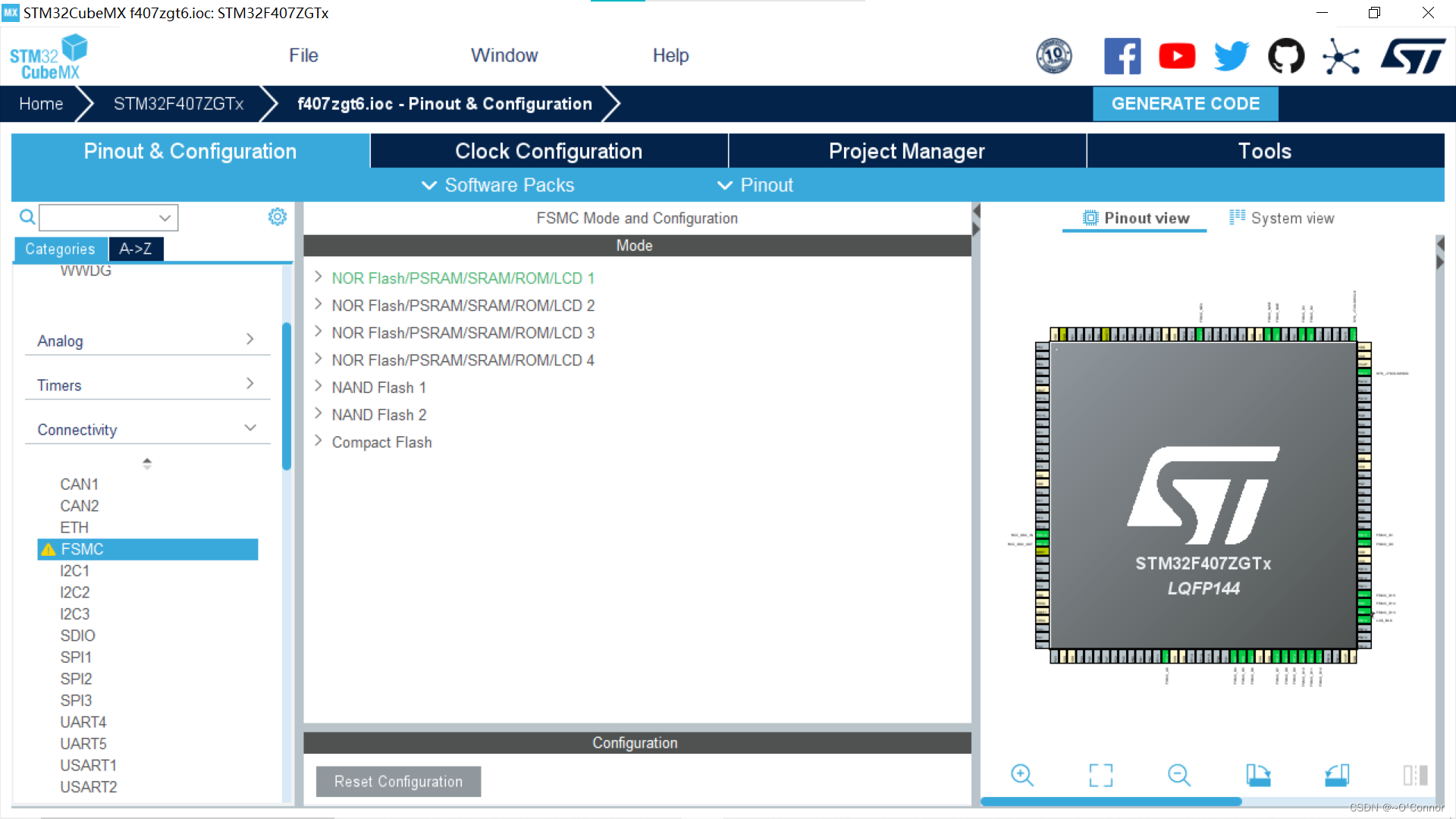Image resolution: width=1456 pixels, height=819 pixels.
Task: Click the search magnifier in the category panel
Action: click(27, 218)
